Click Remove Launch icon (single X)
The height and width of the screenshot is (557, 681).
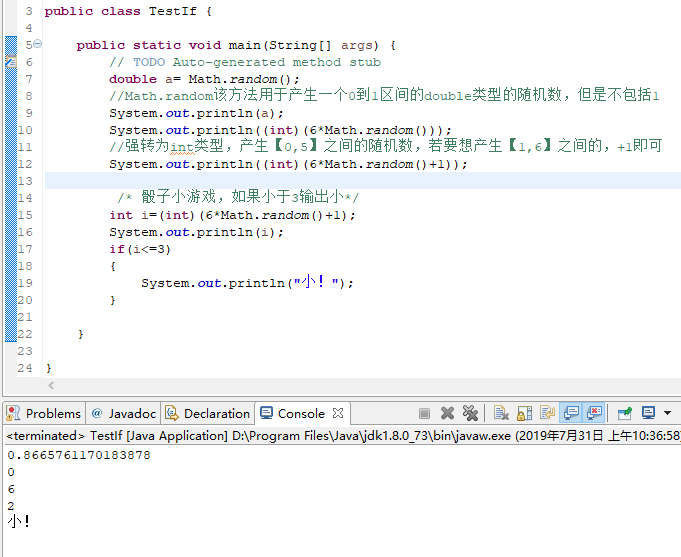click(447, 413)
